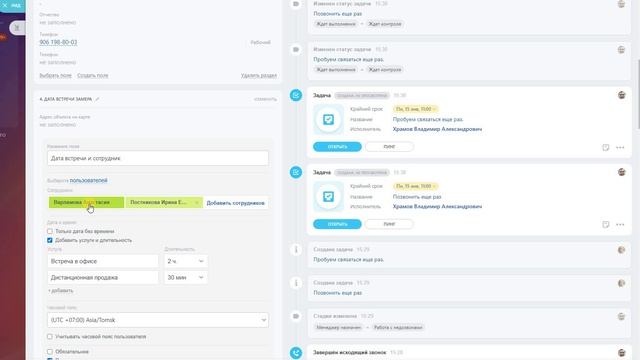Viewport: 640px width, 360px height.
Task: Click executor name in 'Пробуем связаться еще раз' task
Action: [x=437, y=129]
